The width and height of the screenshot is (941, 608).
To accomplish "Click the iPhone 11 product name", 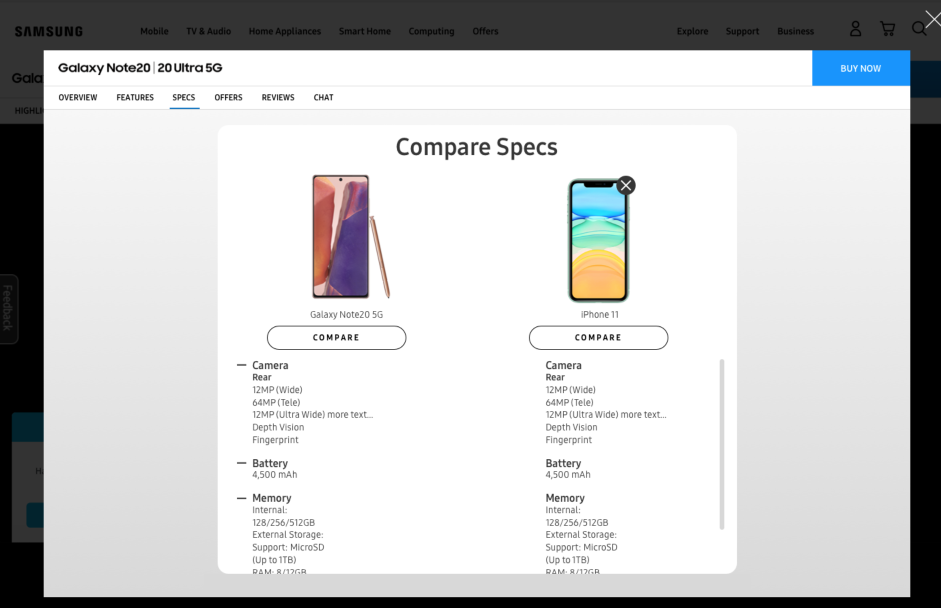I will 600,315.
